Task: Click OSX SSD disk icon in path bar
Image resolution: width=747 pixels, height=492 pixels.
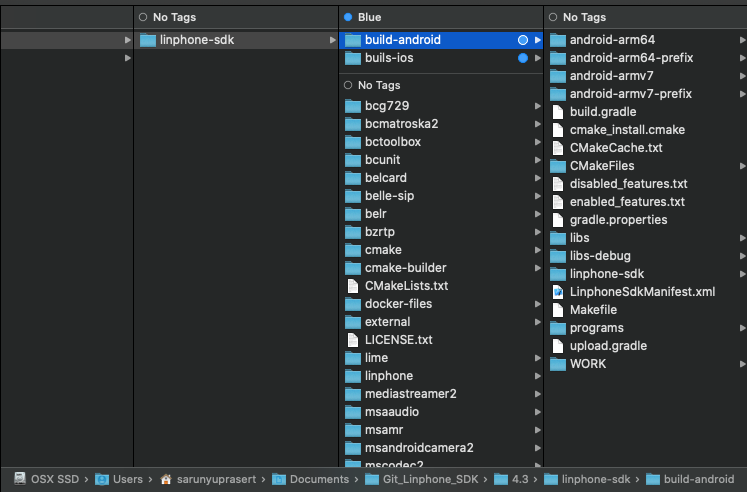Action: pos(20,479)
